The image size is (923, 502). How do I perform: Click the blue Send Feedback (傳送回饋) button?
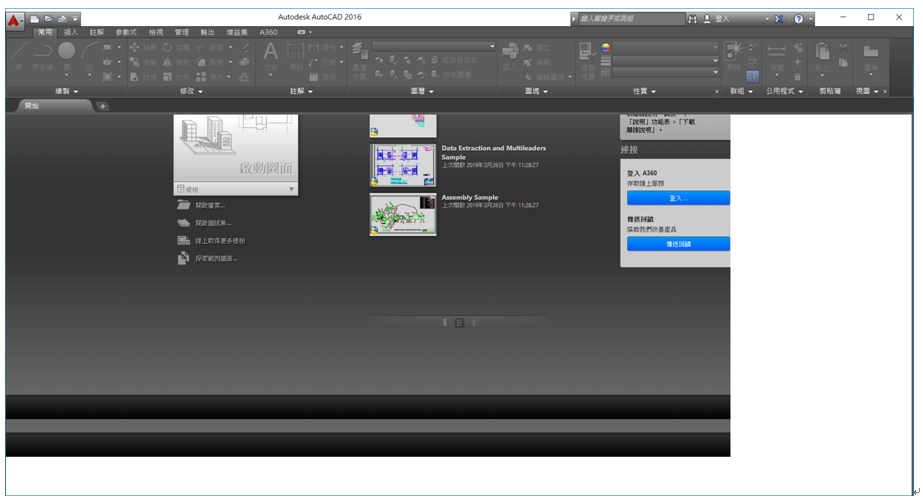[678, 244]
